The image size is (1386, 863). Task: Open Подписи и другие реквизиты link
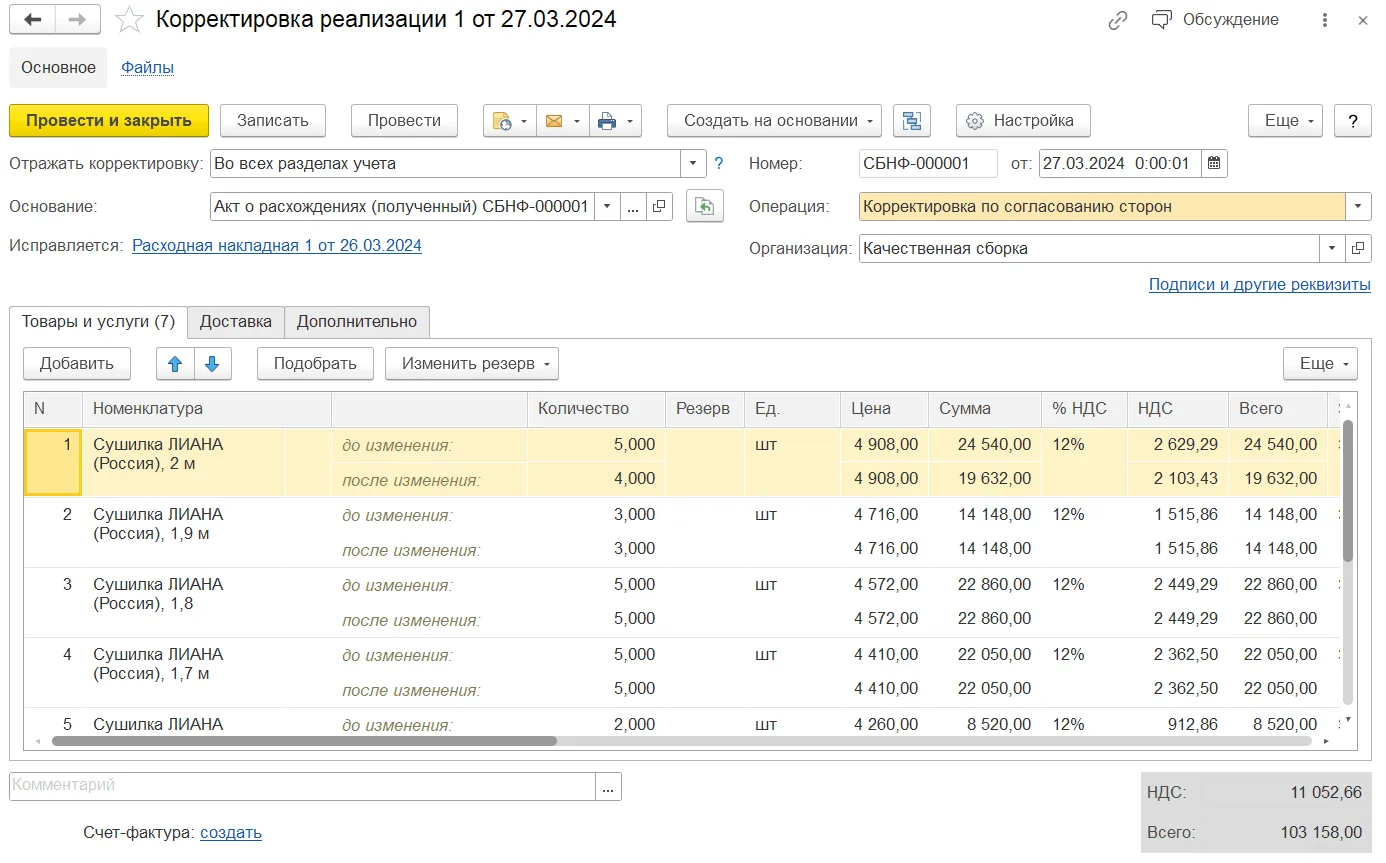click(x=1260, y=284)
